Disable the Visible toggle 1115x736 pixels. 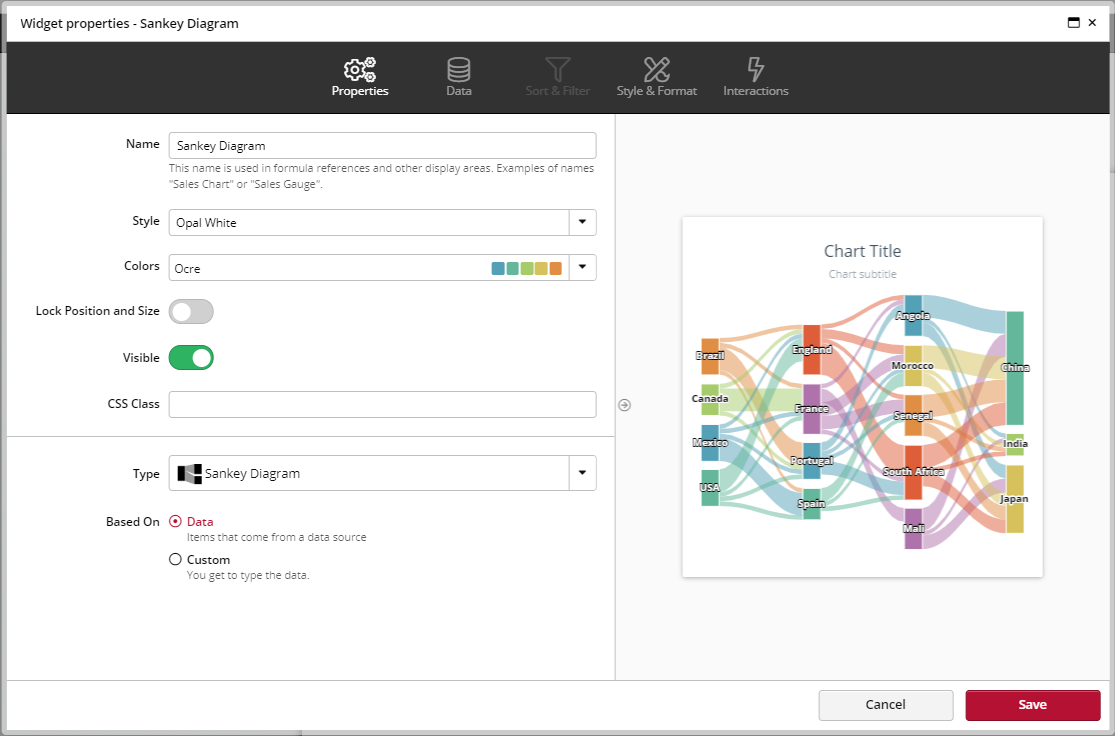point(191,357)
